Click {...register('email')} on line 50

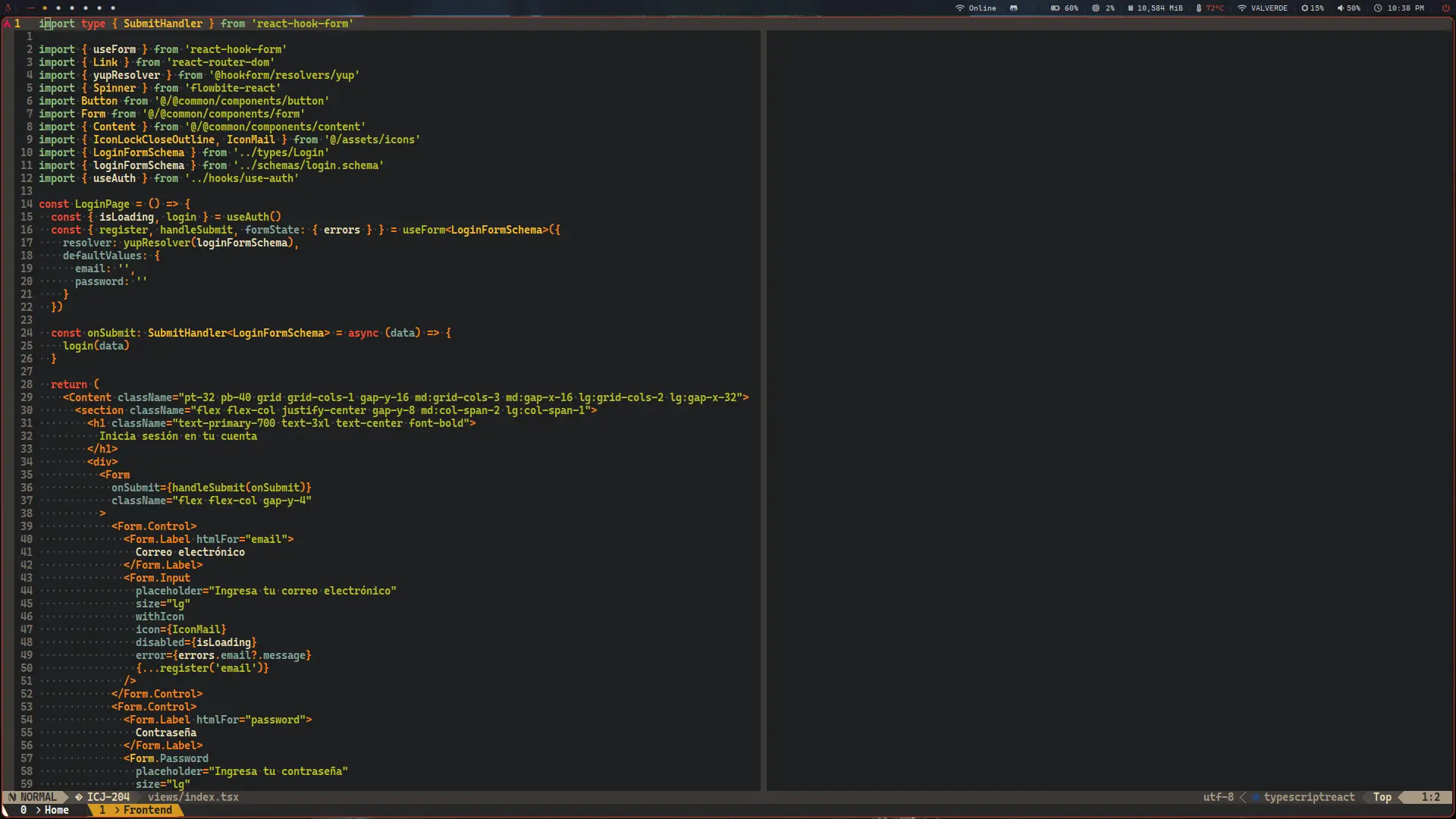pos(202,668)
